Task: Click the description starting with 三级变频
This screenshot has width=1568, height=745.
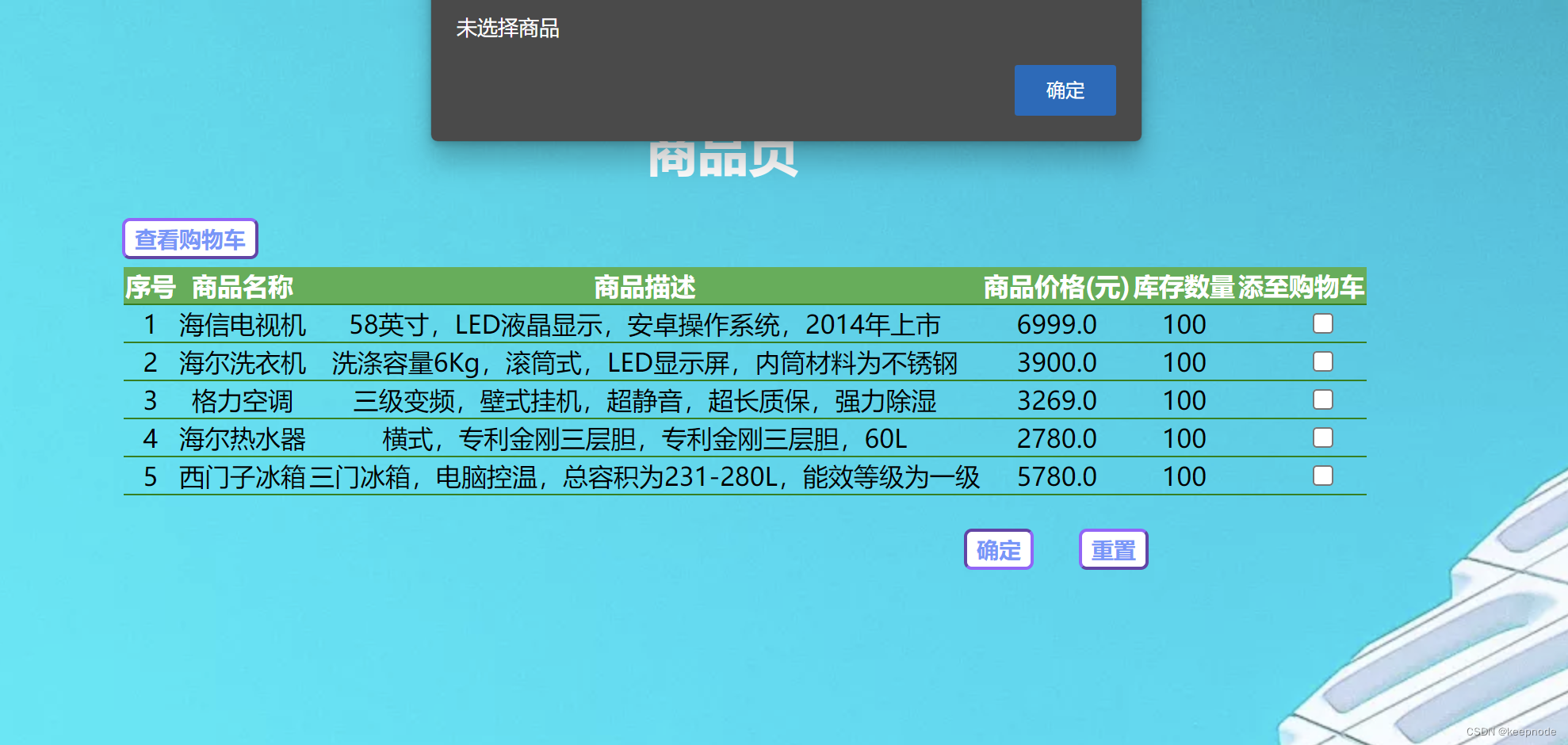Action: coord(644,401)
